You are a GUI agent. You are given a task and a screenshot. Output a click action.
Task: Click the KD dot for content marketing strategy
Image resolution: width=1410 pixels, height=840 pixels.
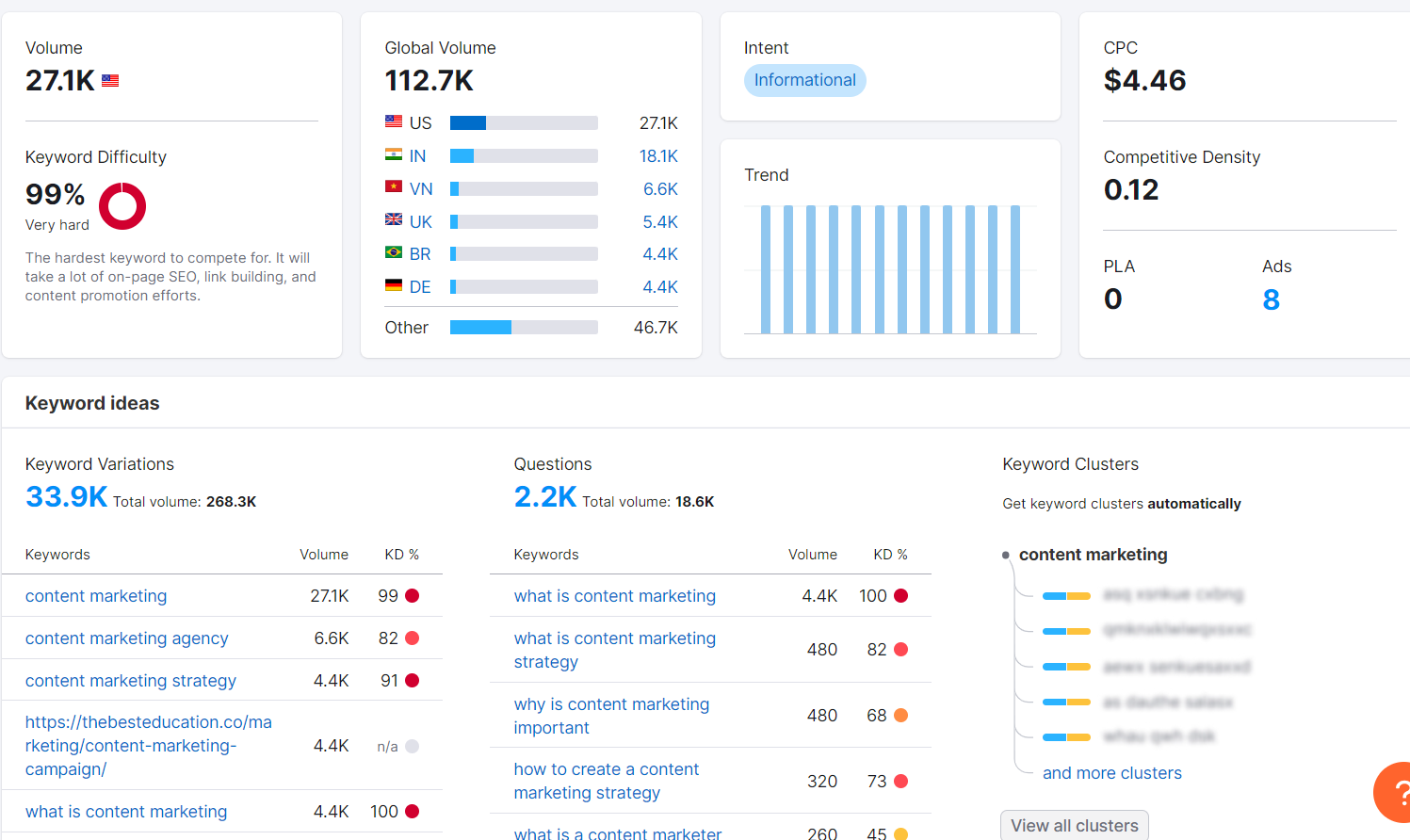coord(412,681)
